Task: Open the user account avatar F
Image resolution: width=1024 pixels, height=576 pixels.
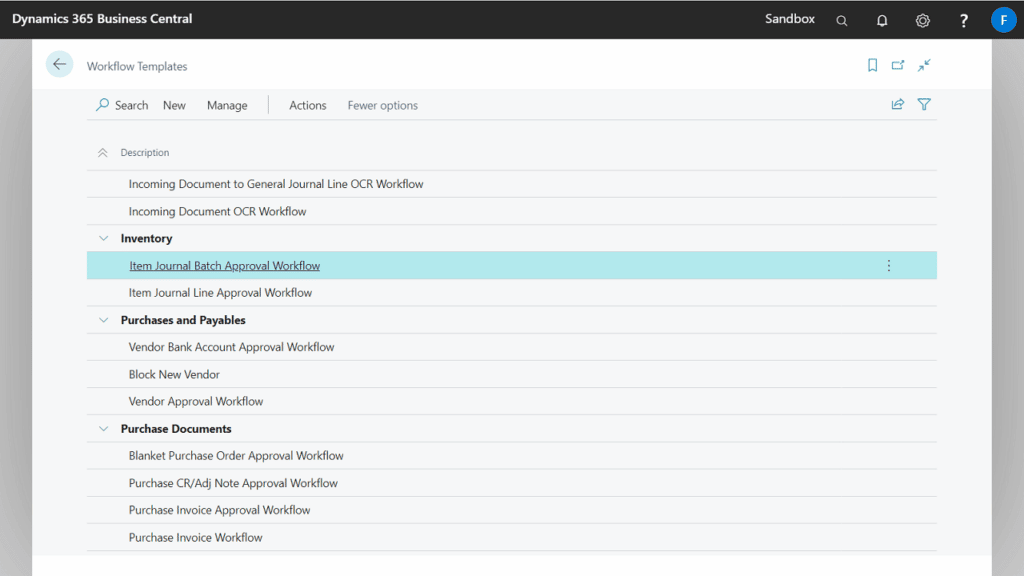Action: pos(1003,20)
